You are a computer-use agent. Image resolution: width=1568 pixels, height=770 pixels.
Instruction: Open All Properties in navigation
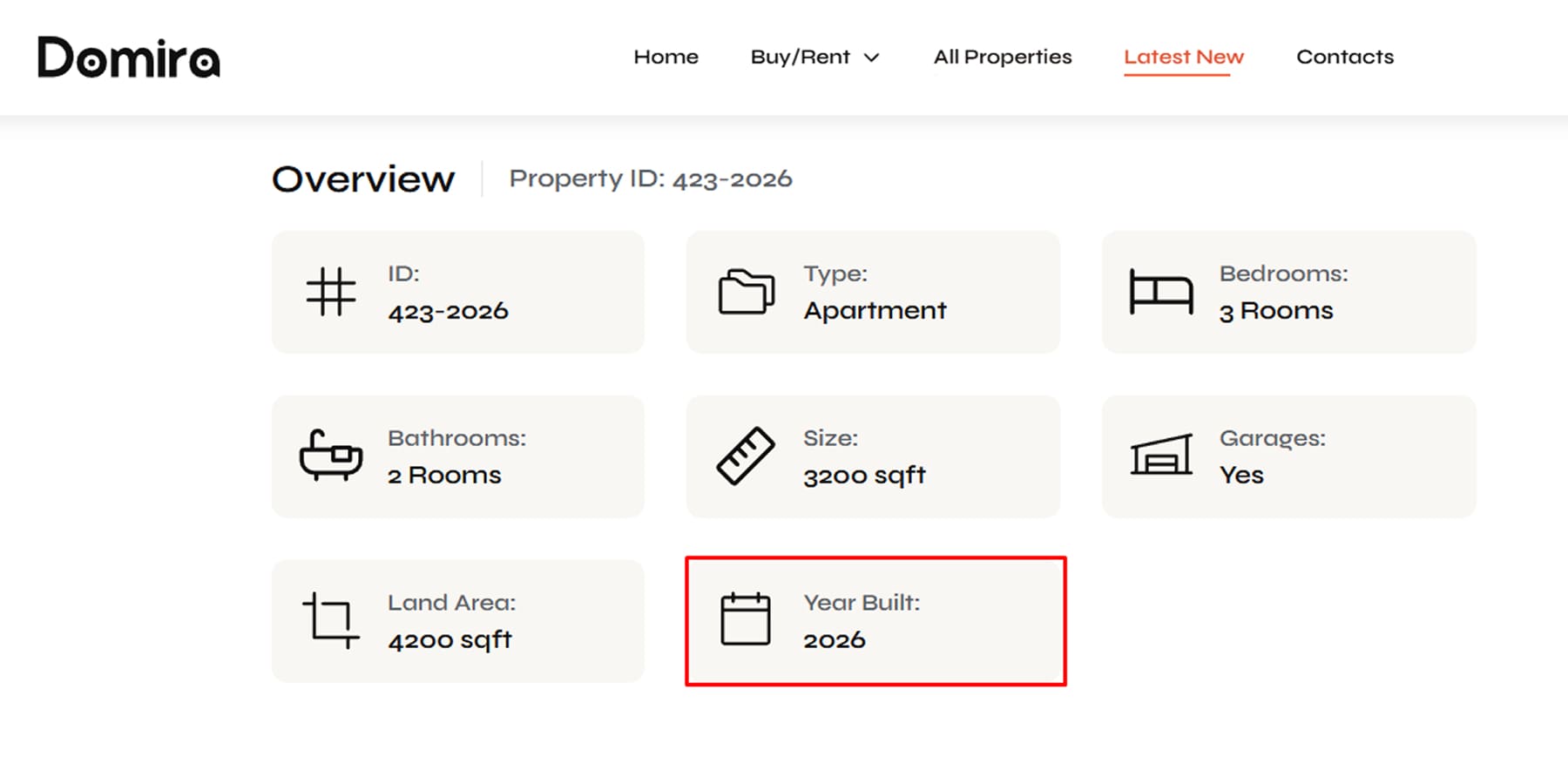click(1003, 57)
